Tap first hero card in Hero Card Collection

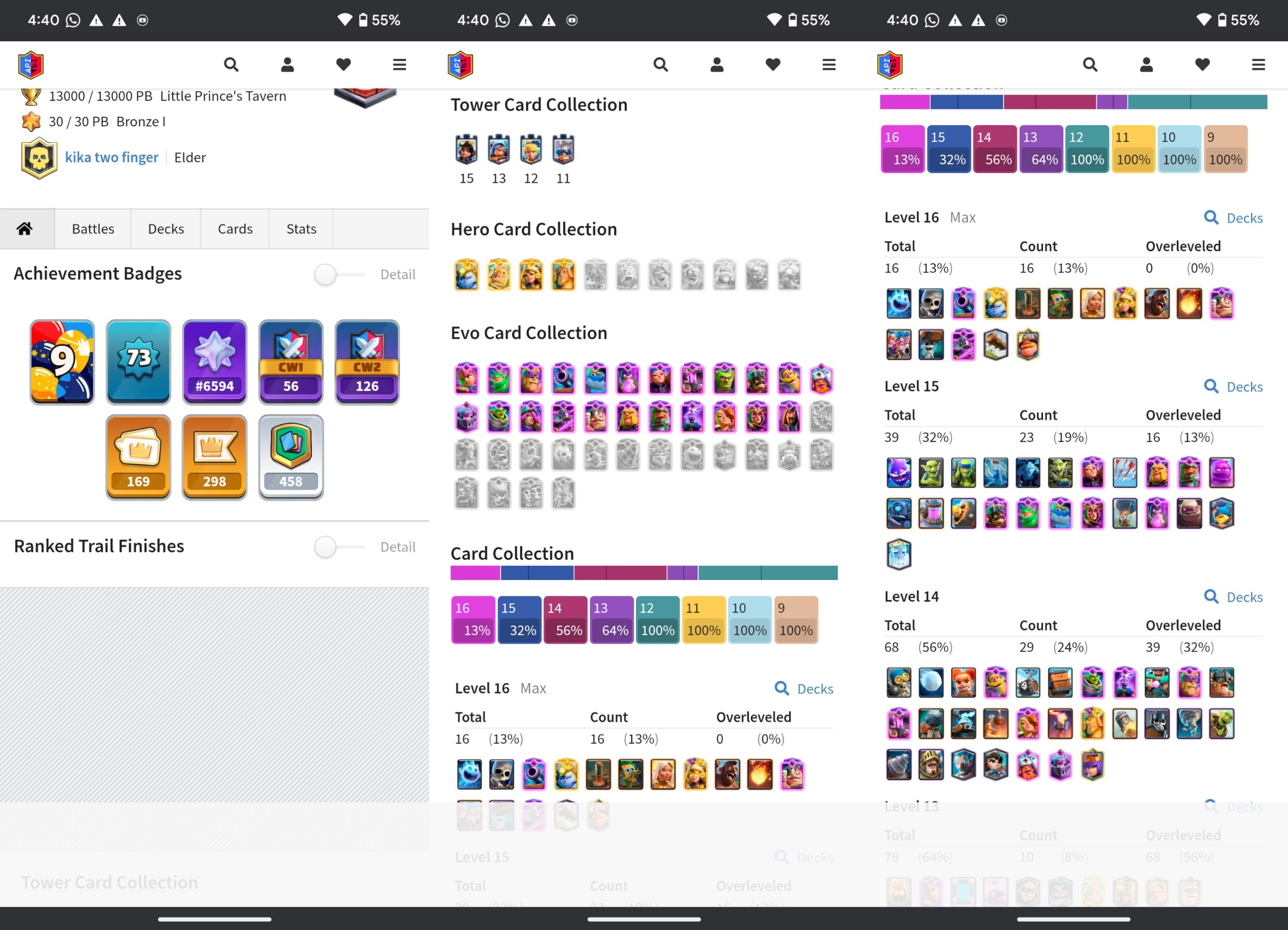466,275
